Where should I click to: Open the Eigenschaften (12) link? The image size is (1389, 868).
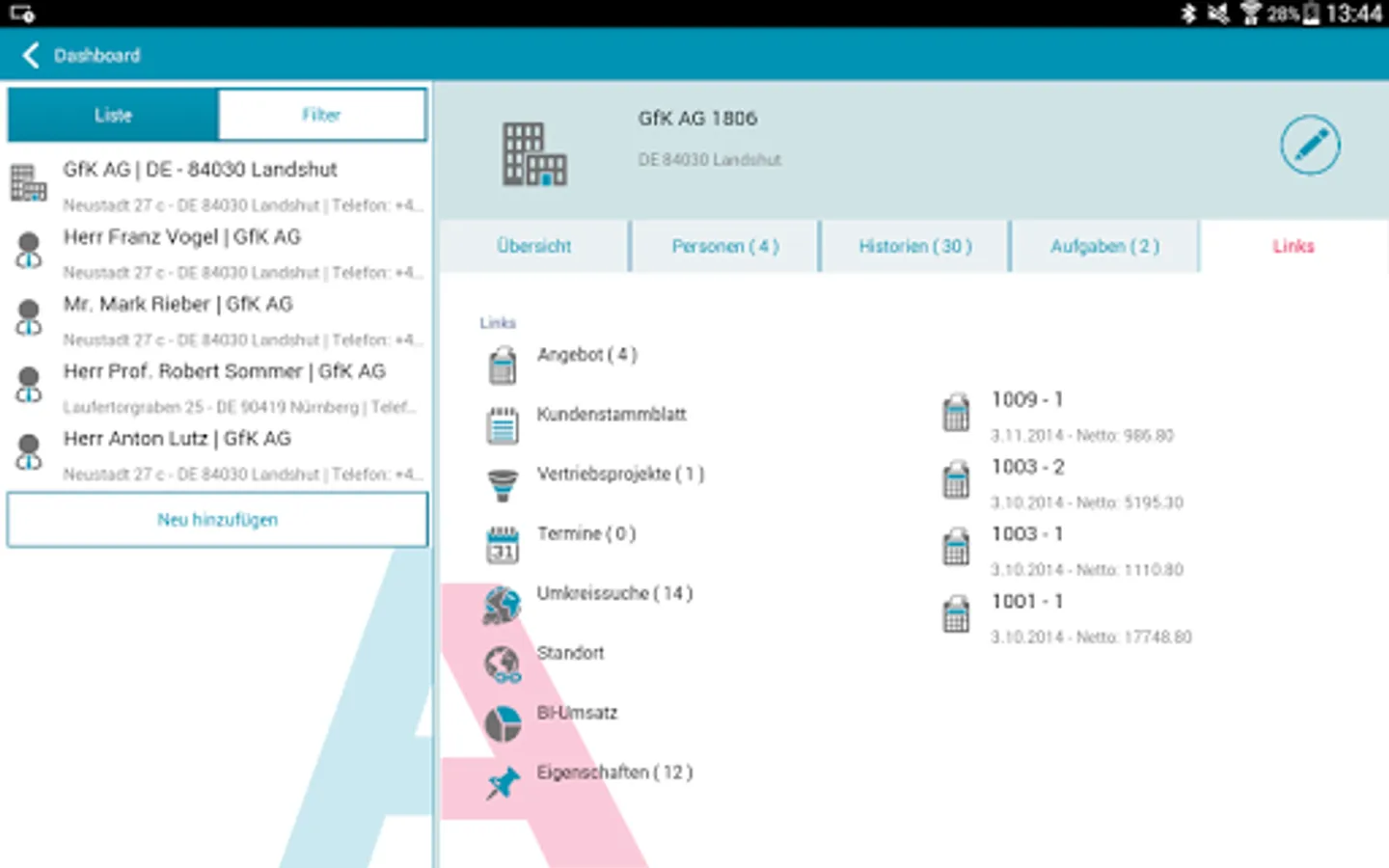614,773
